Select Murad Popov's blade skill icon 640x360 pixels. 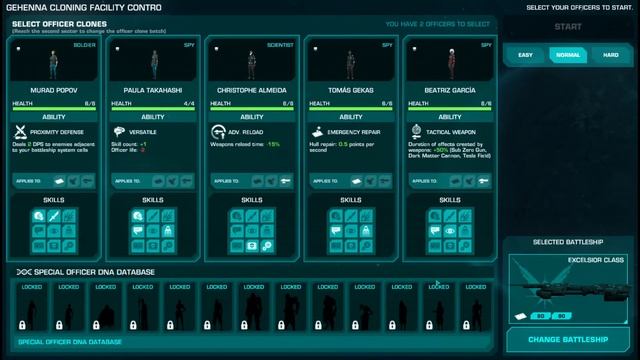pyautogui.click(x=54, y=216)
